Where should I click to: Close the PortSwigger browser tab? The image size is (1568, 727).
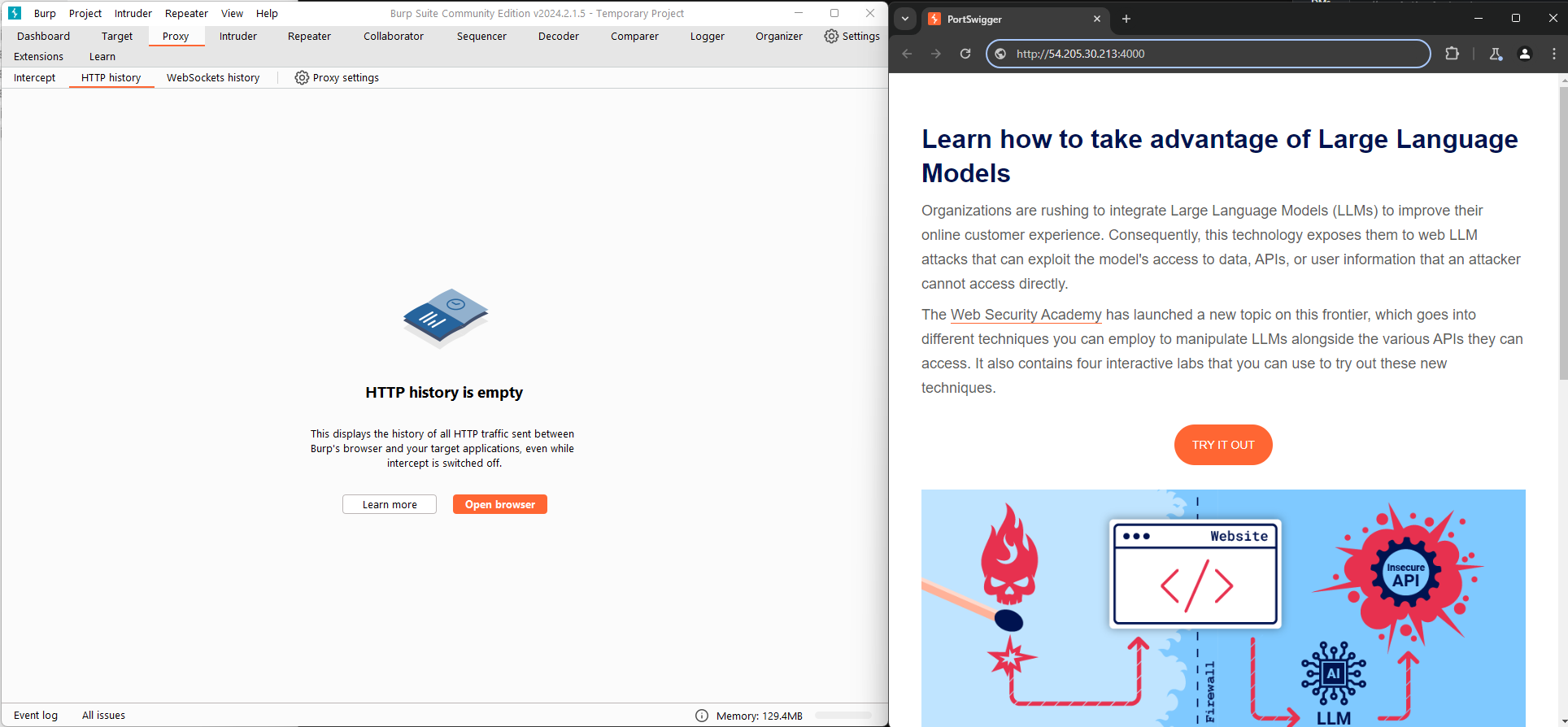point(1097,19)
